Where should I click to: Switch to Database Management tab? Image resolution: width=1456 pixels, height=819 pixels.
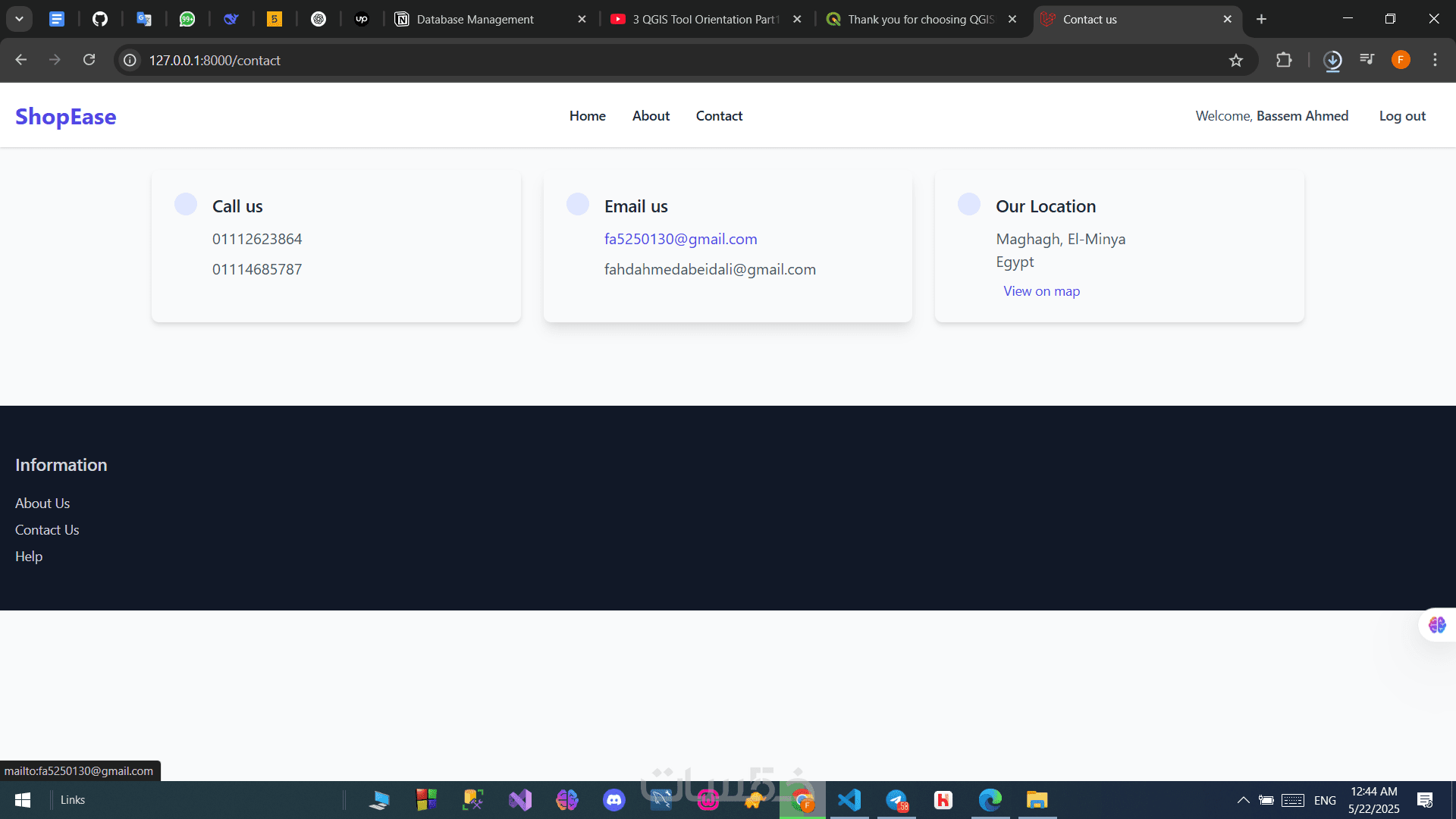475,20
